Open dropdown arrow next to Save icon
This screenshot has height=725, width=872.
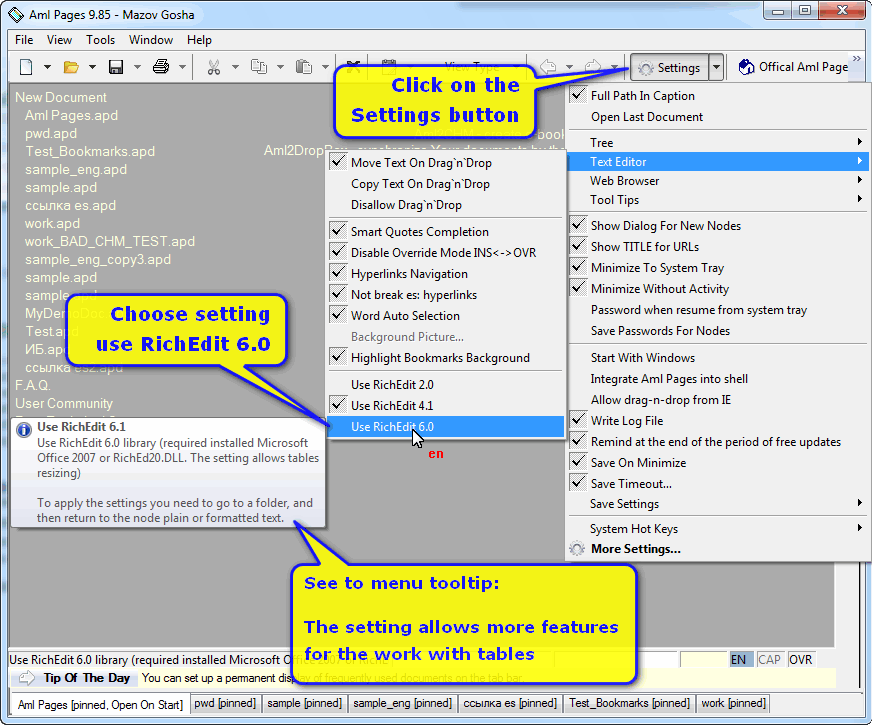tap(137, 67)
